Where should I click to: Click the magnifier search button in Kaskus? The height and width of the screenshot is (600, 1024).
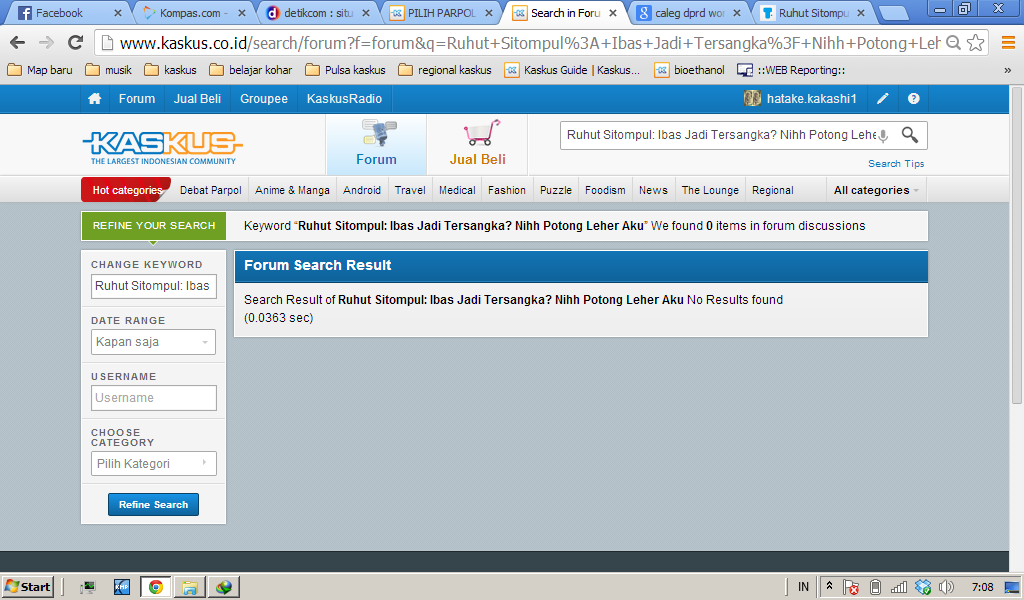[x=910, y=135]
